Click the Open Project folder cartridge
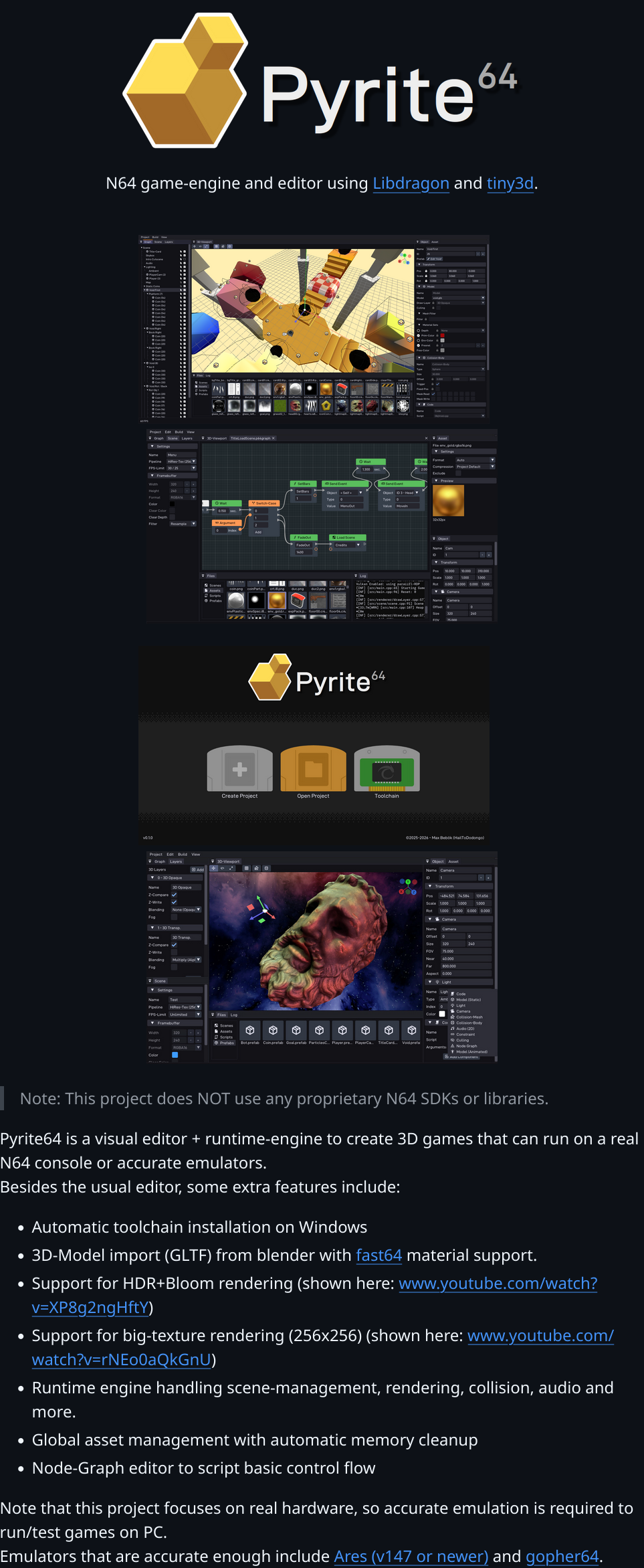Screen dimensions: 644x1568 (313, 769)
